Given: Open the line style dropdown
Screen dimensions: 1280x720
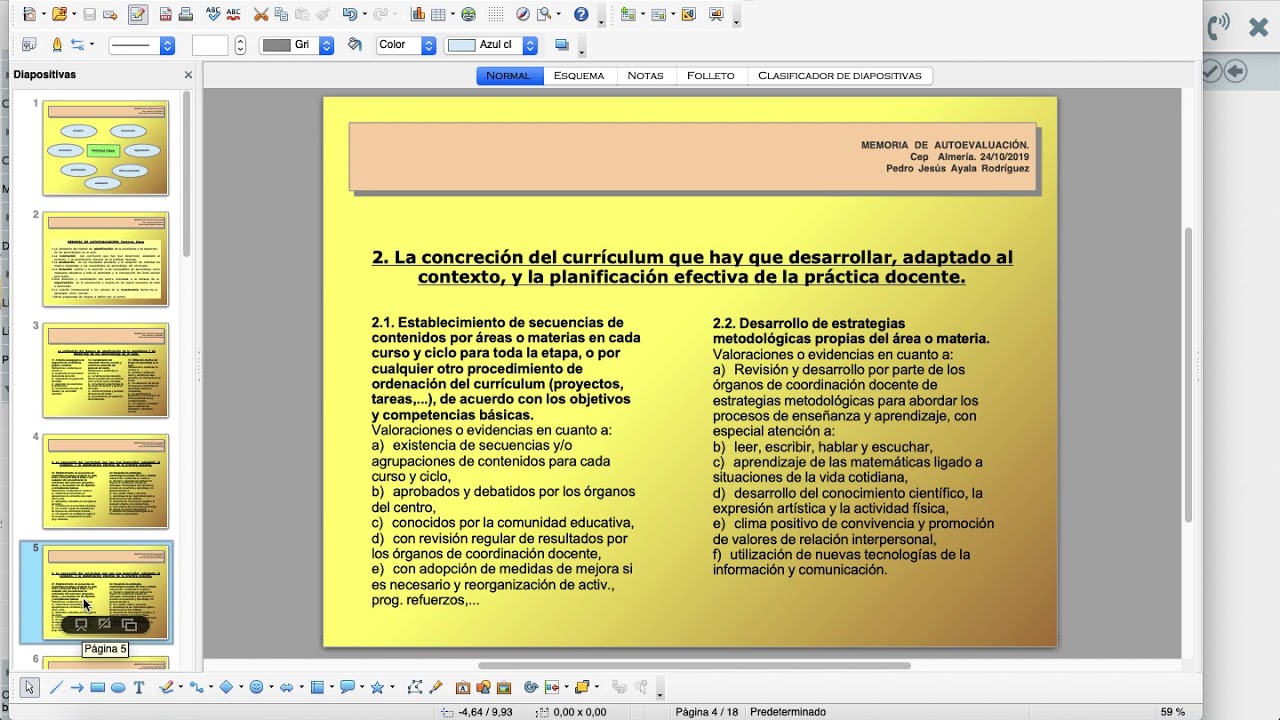Looking at the screenshot, I should click(x=142, y=45).
